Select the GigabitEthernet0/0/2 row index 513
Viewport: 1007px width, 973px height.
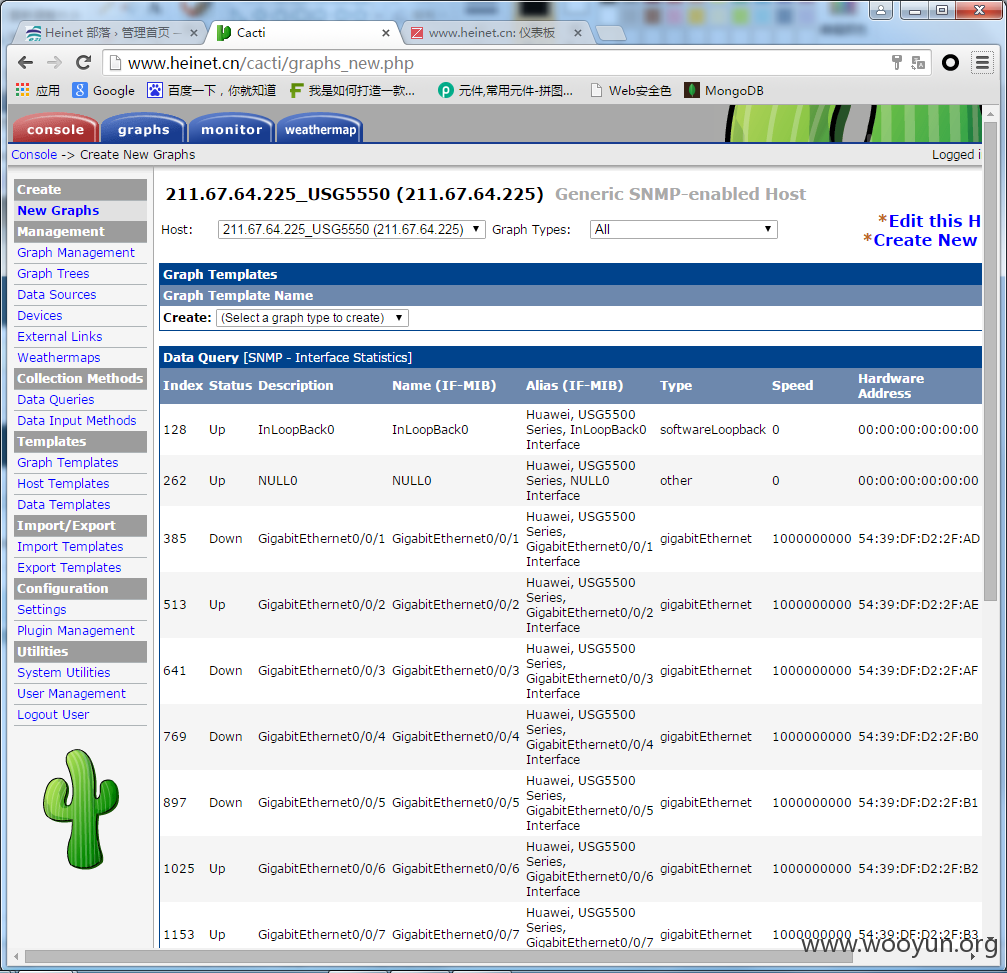click(570, 604)
